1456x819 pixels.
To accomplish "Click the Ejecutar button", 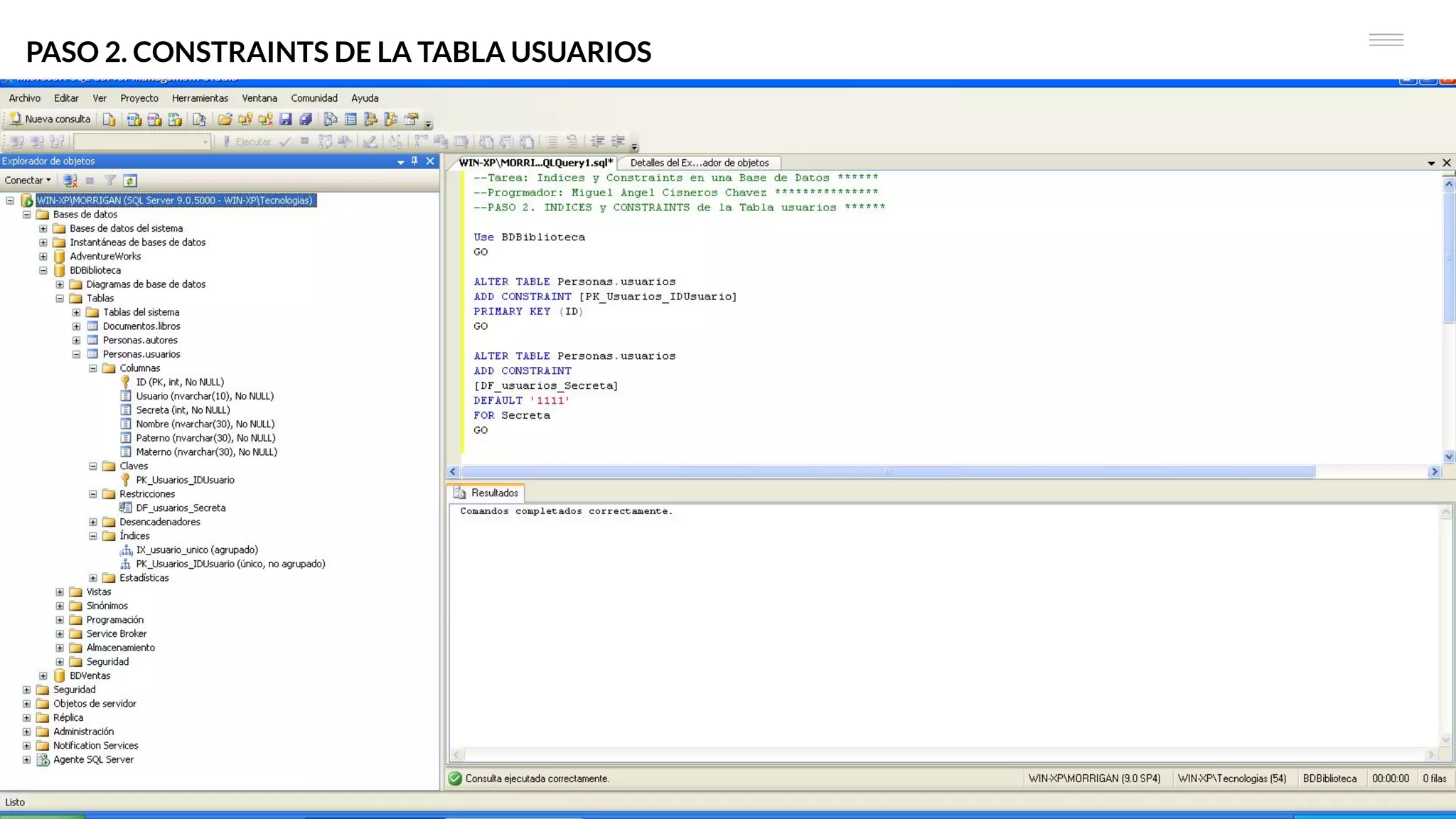I will click(x=247, y=141).
